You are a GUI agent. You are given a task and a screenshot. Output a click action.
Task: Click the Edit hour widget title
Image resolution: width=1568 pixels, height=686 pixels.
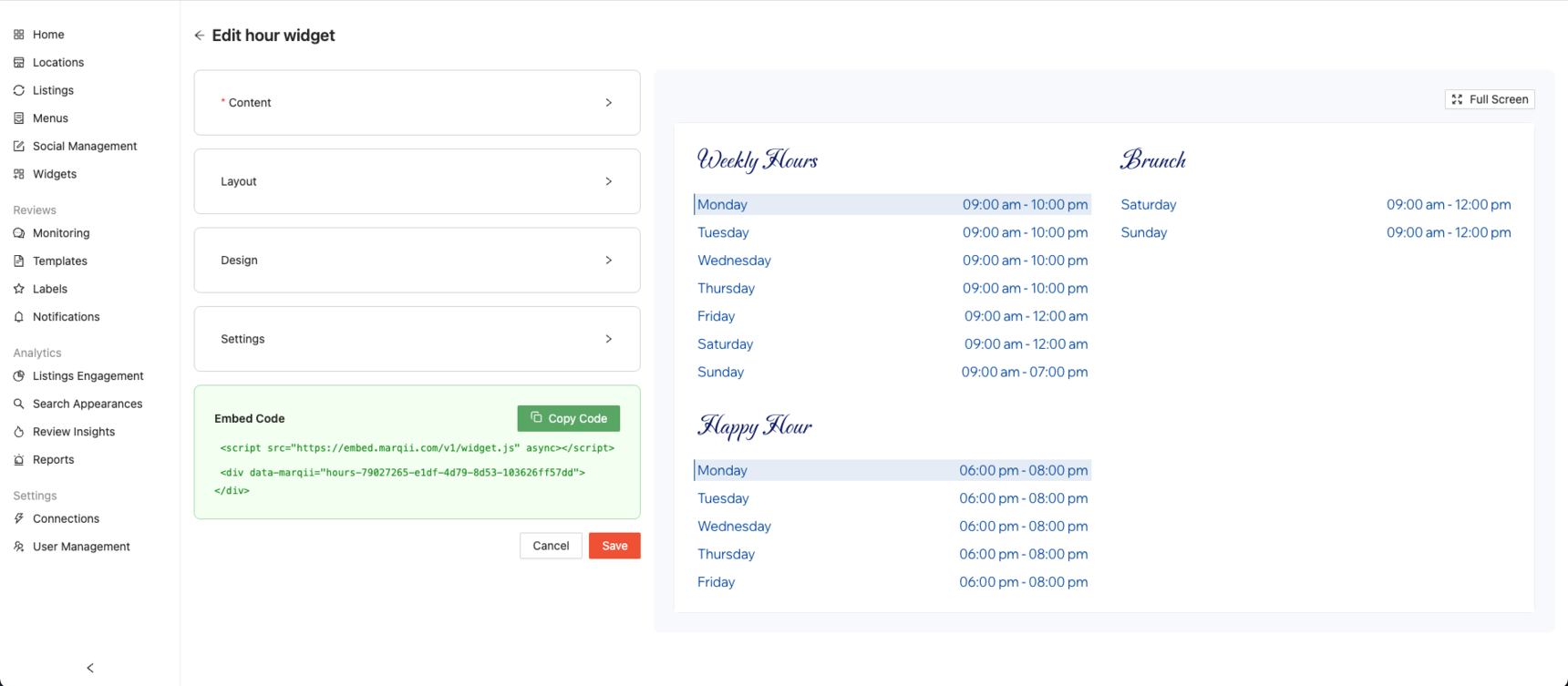pyautogui.click(x=273, y=36)
